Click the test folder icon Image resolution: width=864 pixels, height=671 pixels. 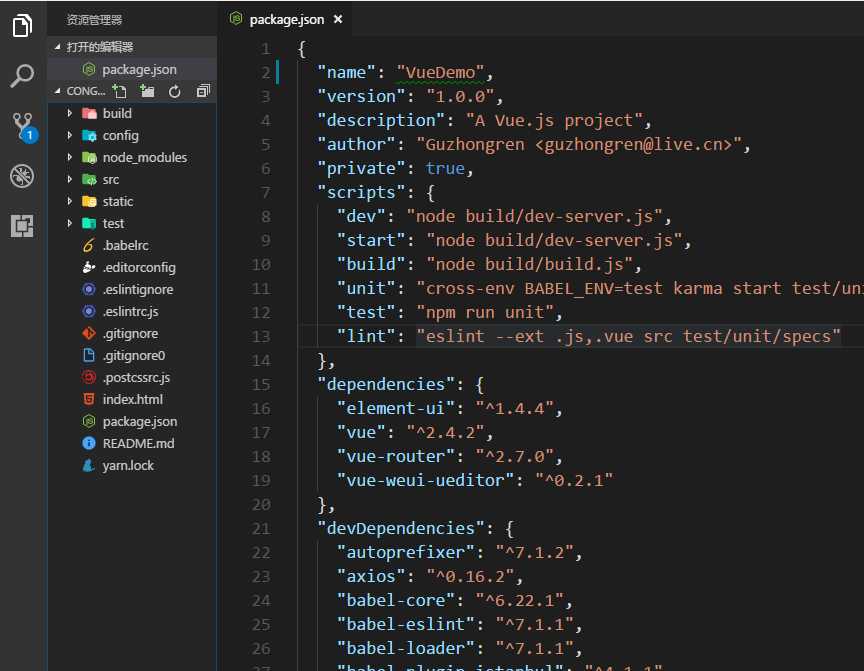click(x=89, y=223)
